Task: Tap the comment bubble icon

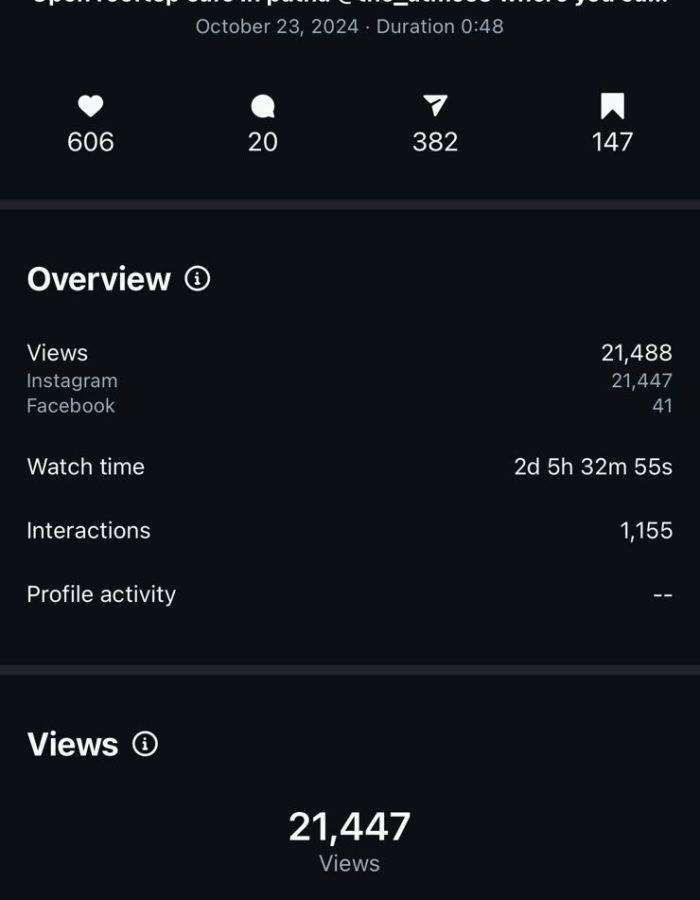Action: (263, 106)
